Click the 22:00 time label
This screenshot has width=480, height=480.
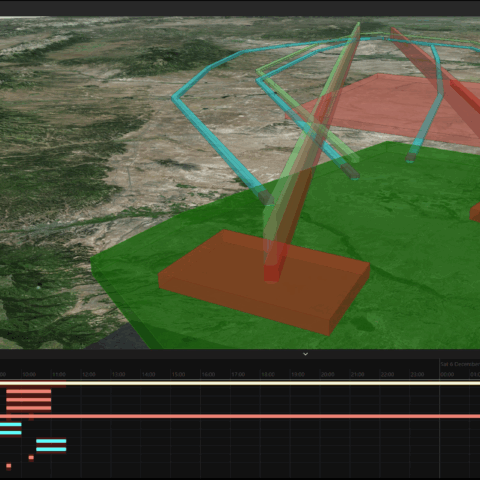387,375
